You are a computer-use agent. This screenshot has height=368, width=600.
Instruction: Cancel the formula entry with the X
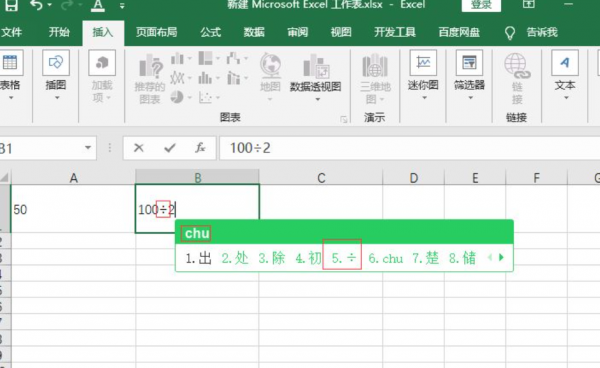(139, 148)
